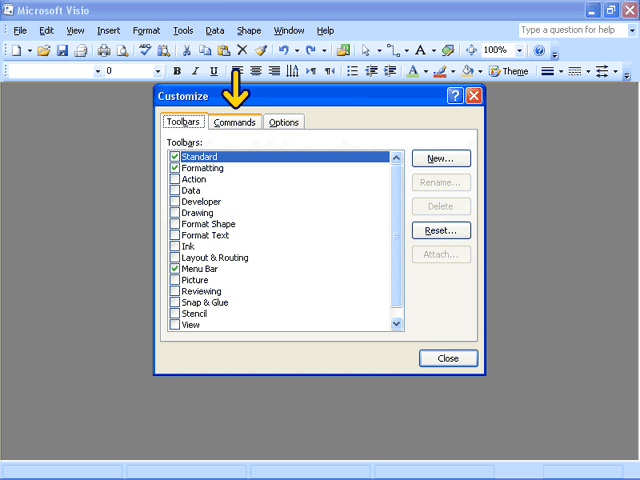This screenshot has height=480, width=640.
Task: Click the Bullets list icon
Action: (x=352, y=71)
